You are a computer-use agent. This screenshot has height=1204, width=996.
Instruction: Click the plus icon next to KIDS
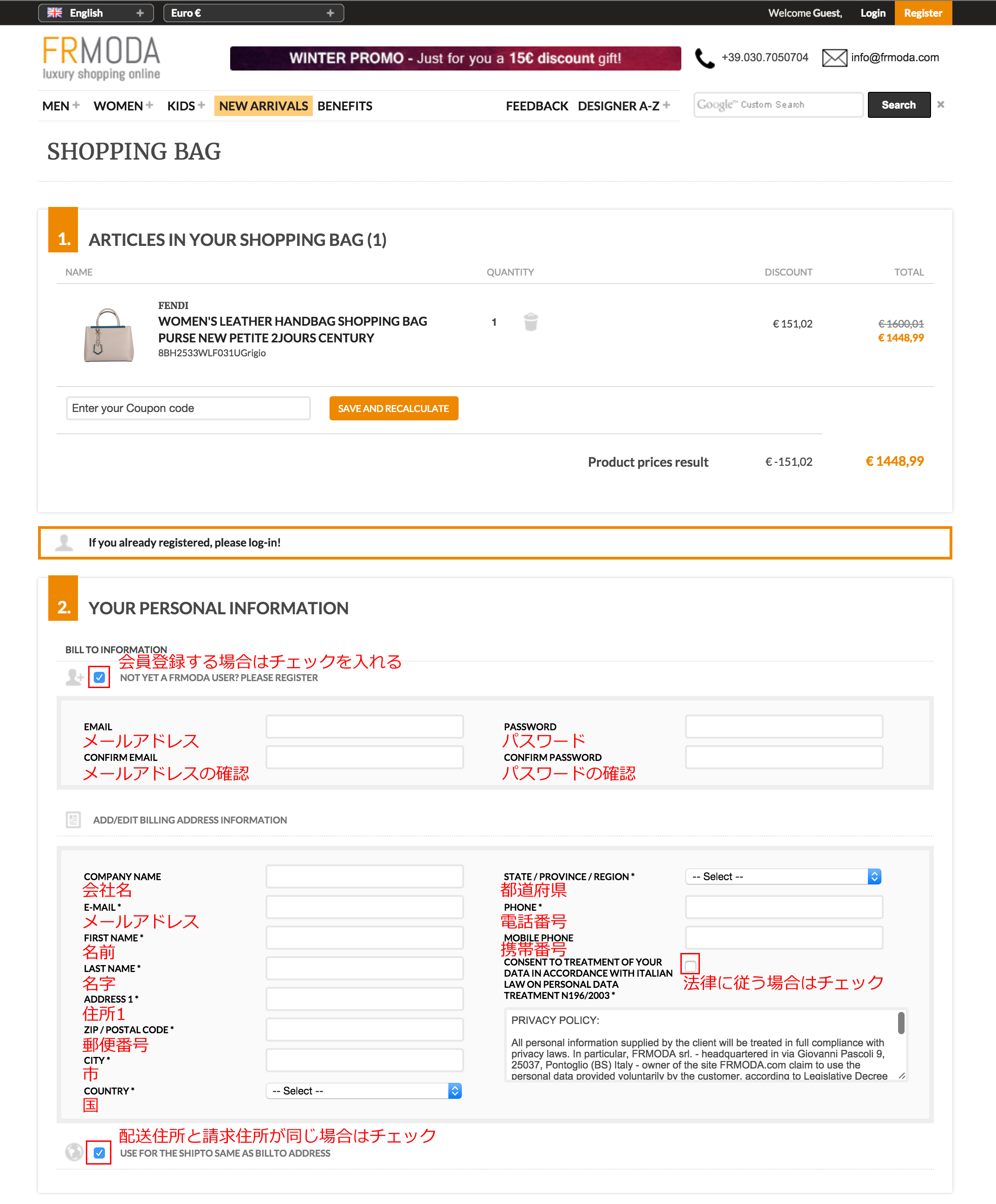point(201,105)
